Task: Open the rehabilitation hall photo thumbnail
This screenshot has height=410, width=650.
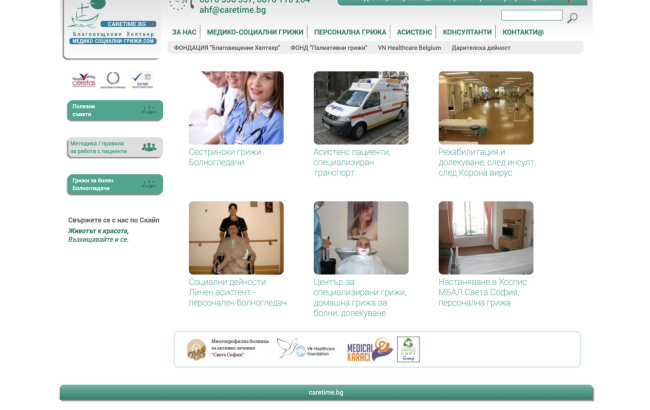Action: [486, 108]
